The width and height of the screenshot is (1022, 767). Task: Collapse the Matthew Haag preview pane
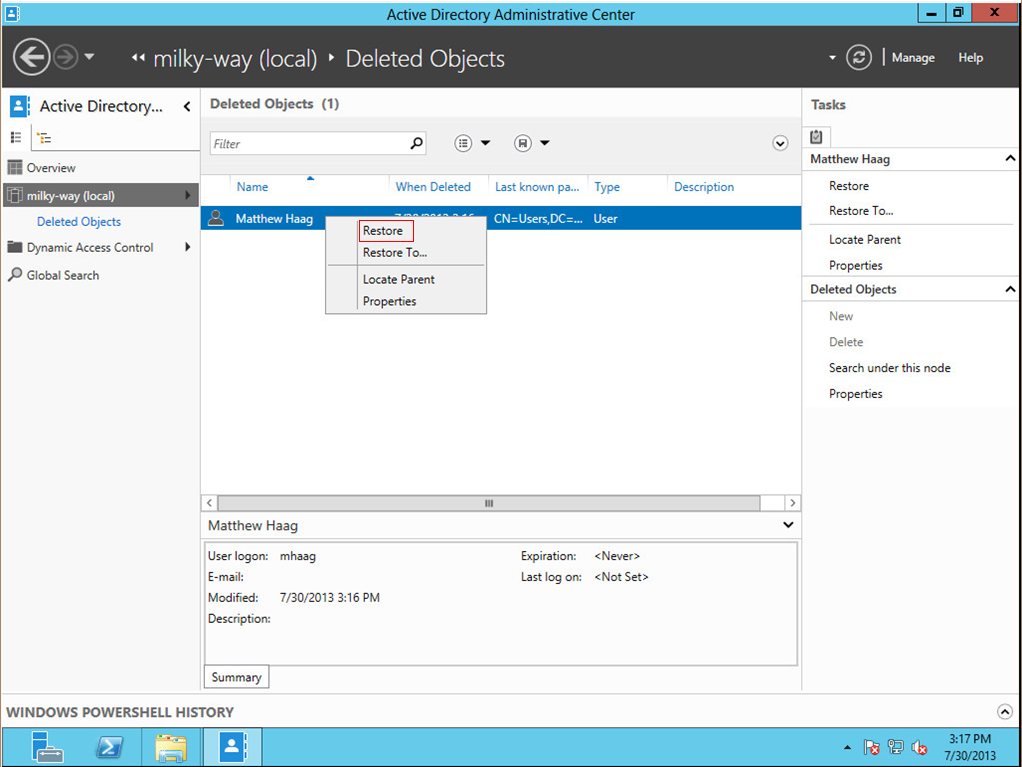(x=788, y=525)
